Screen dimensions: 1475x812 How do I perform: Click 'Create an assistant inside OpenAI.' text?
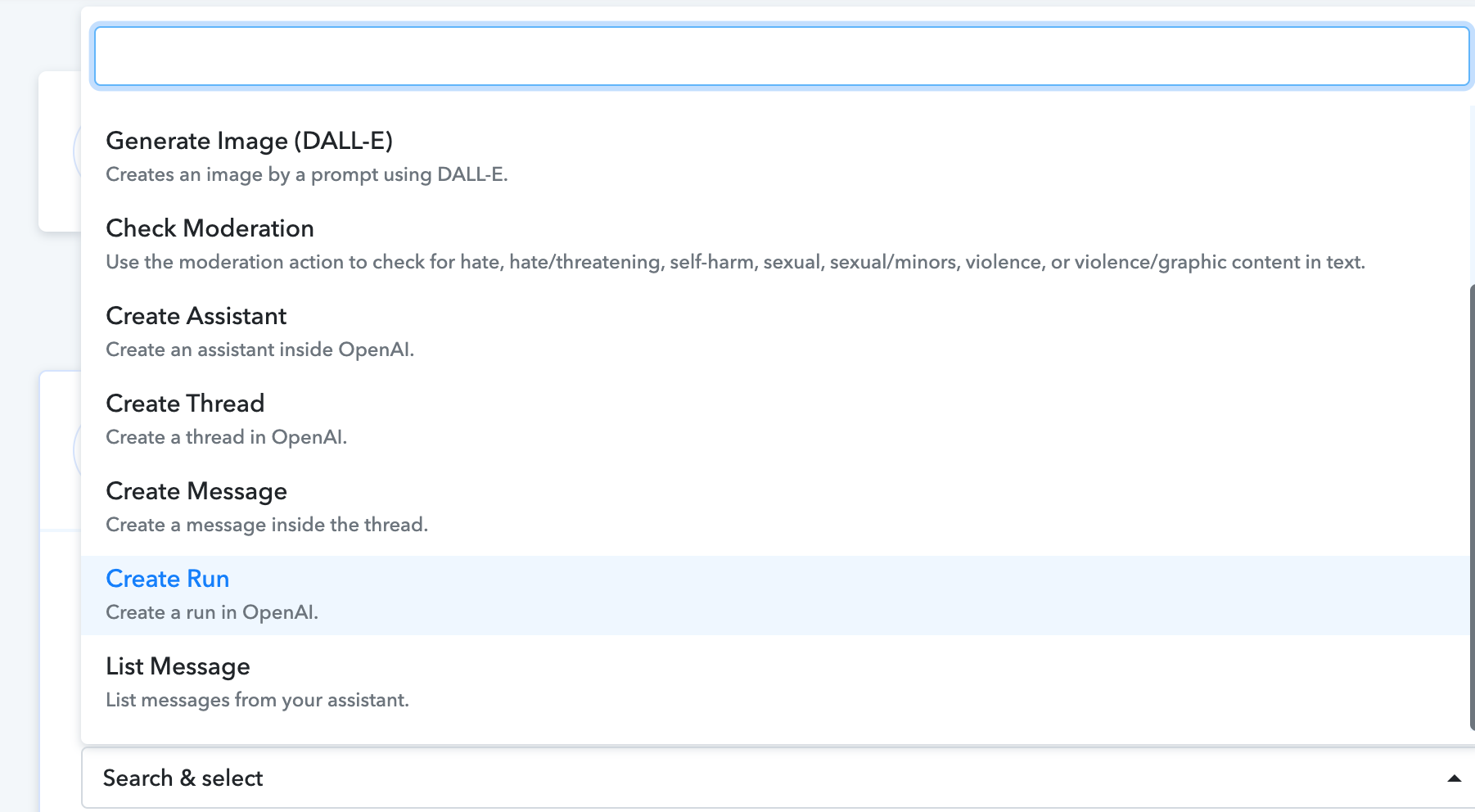pyautogui.click(x=260, y=350)
